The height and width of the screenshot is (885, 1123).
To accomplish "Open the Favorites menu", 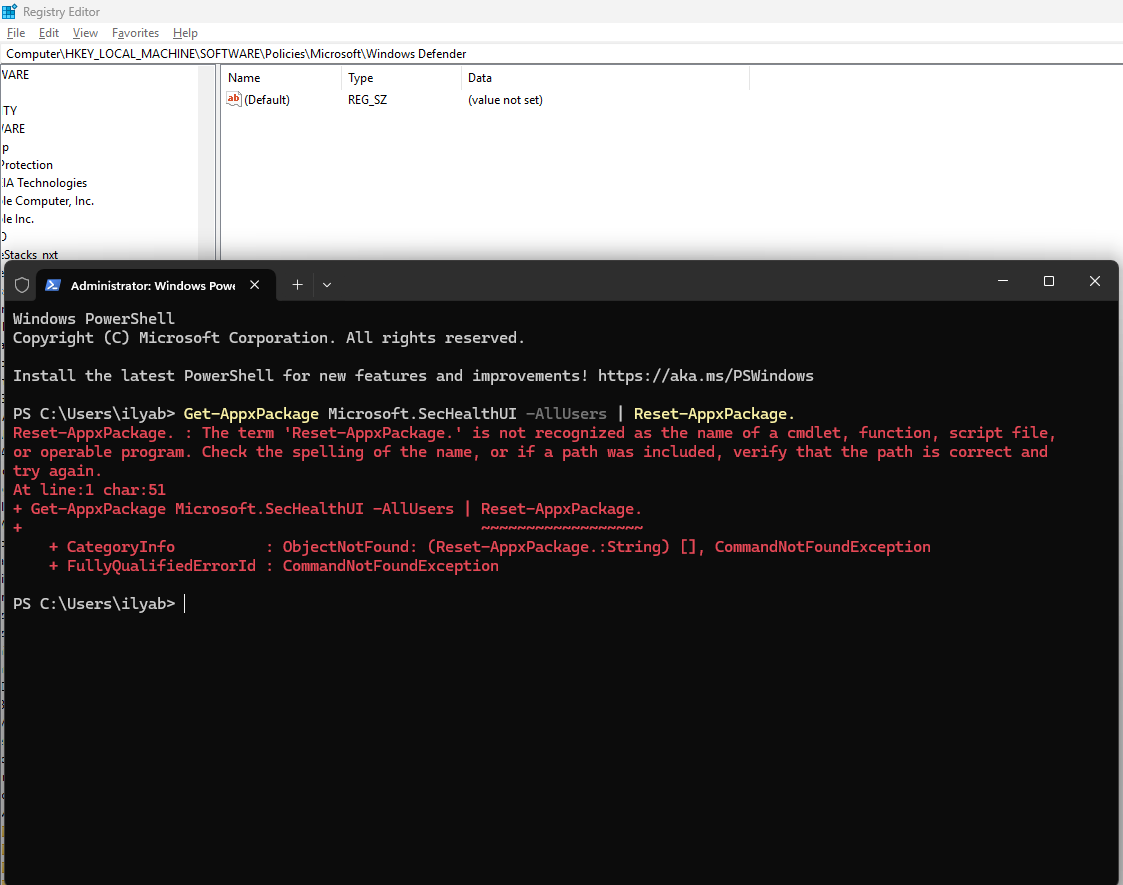I will pos(134,33).
